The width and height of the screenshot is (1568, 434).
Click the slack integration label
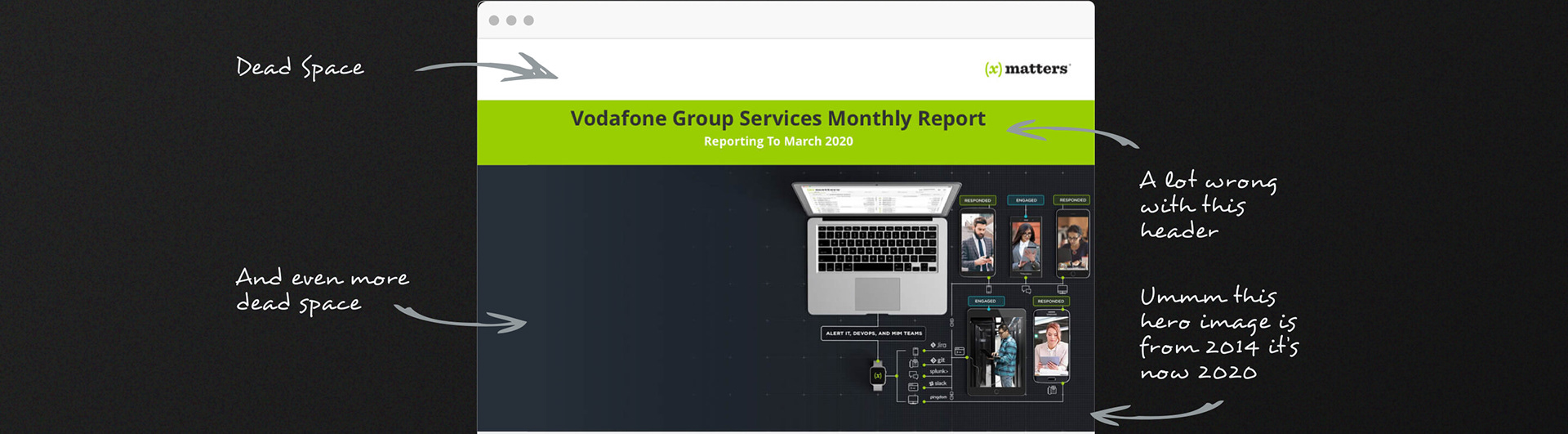(938, 384)
